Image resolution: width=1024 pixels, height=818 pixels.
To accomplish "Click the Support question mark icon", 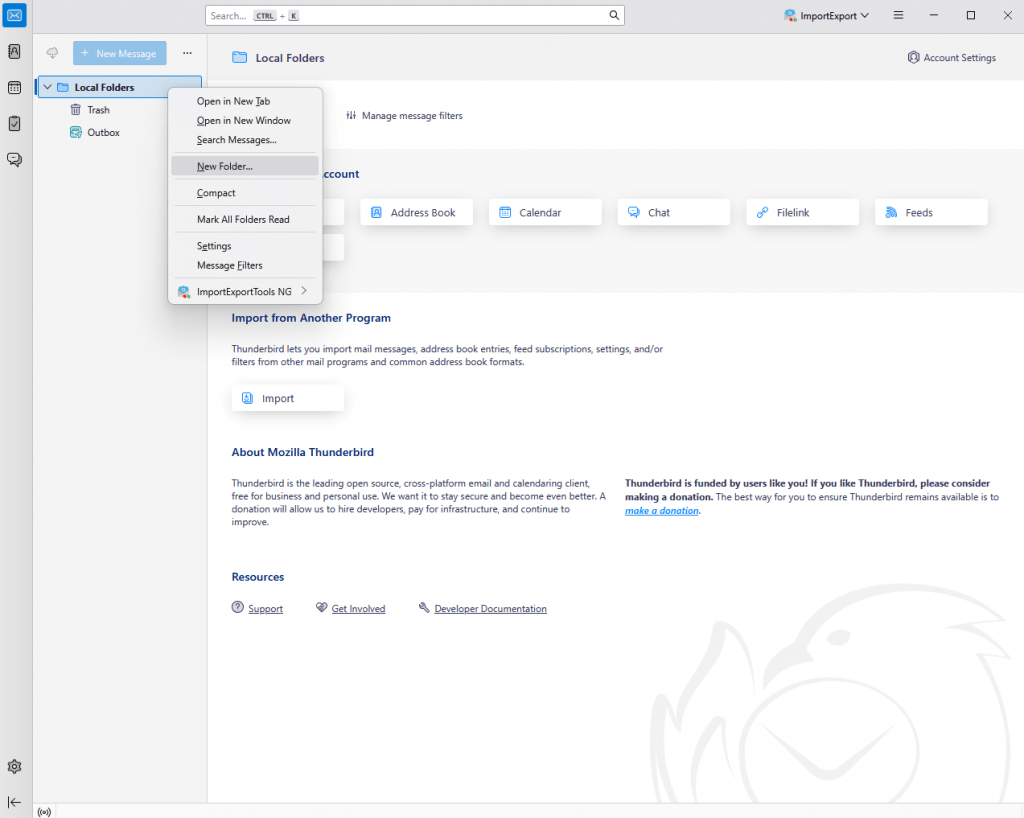I will pos(238,607).
